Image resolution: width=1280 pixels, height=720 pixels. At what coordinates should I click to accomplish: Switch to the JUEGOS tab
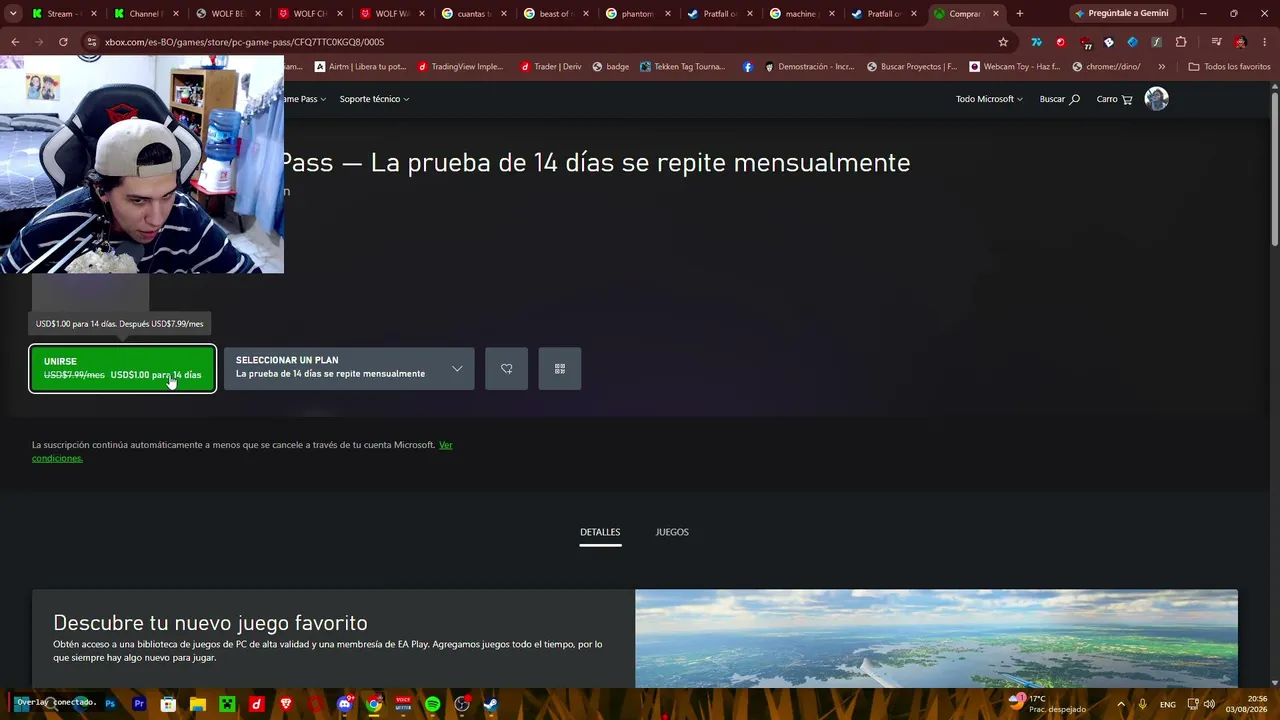(x=672, y=532)
